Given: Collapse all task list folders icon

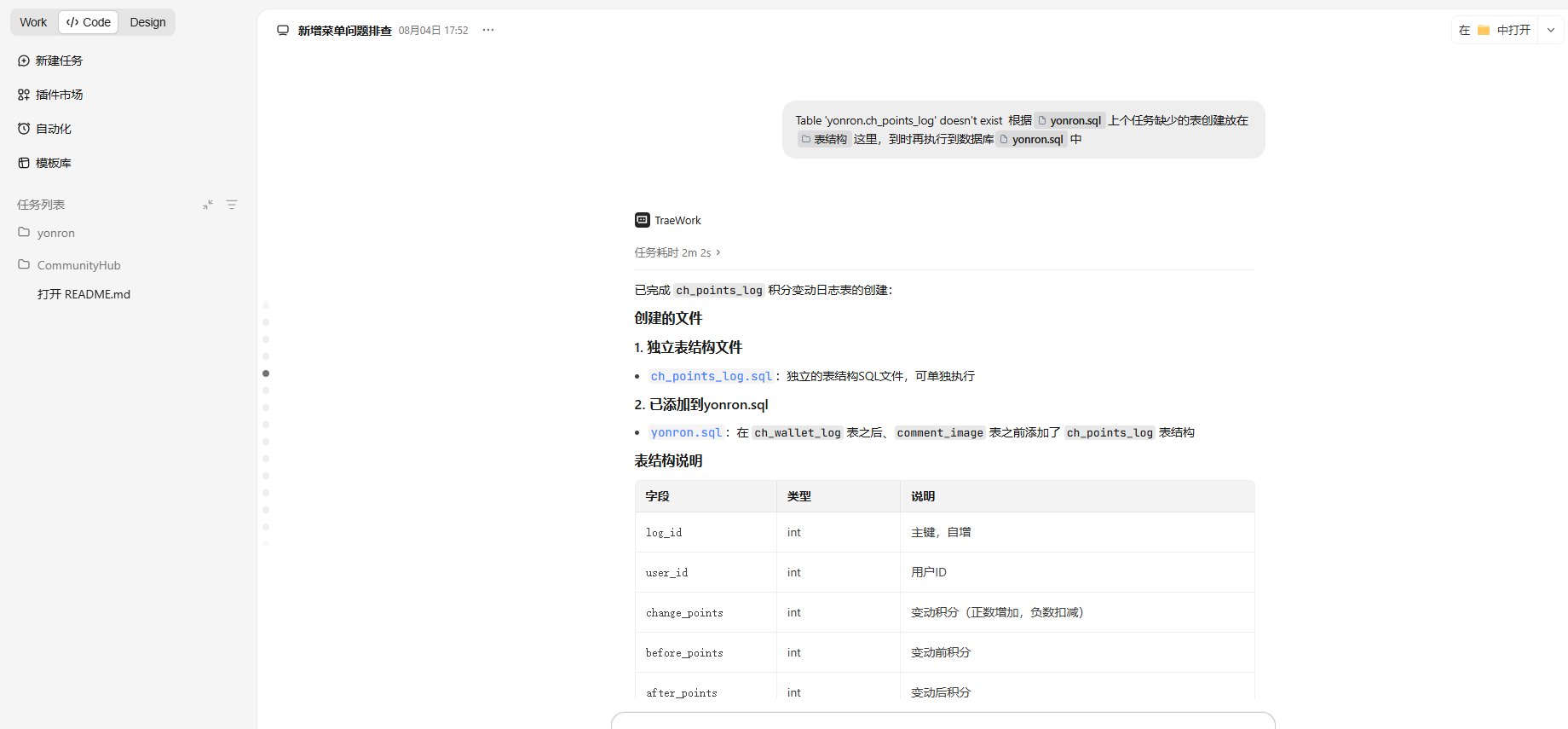Looking at the screenshot, I should (x=208, y=205).
